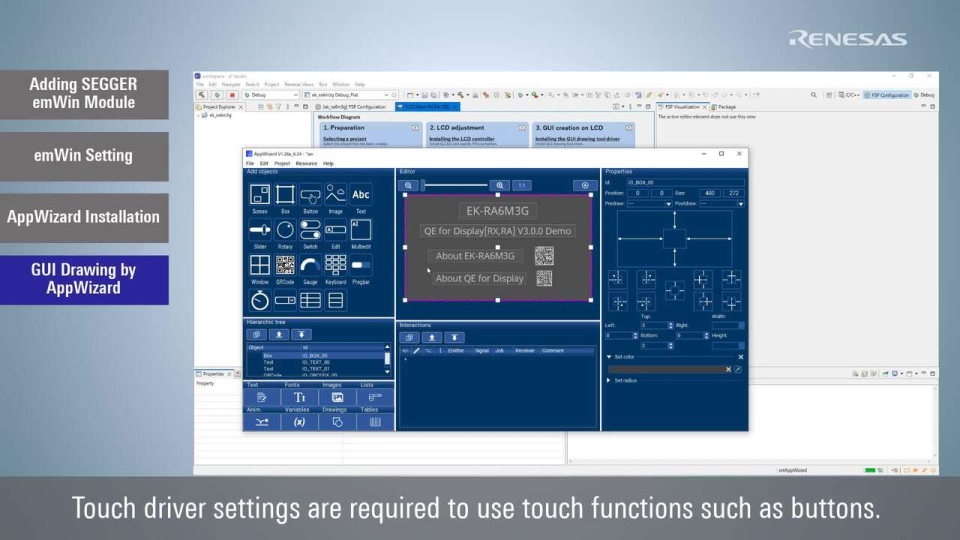Open the Tables resource manager

pyautogui.click(x=375, y=422)
